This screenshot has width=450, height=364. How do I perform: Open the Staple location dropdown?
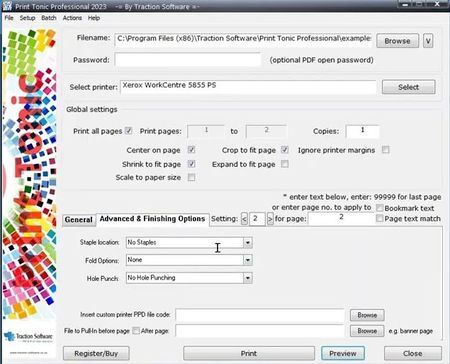[x=248, y=243]
